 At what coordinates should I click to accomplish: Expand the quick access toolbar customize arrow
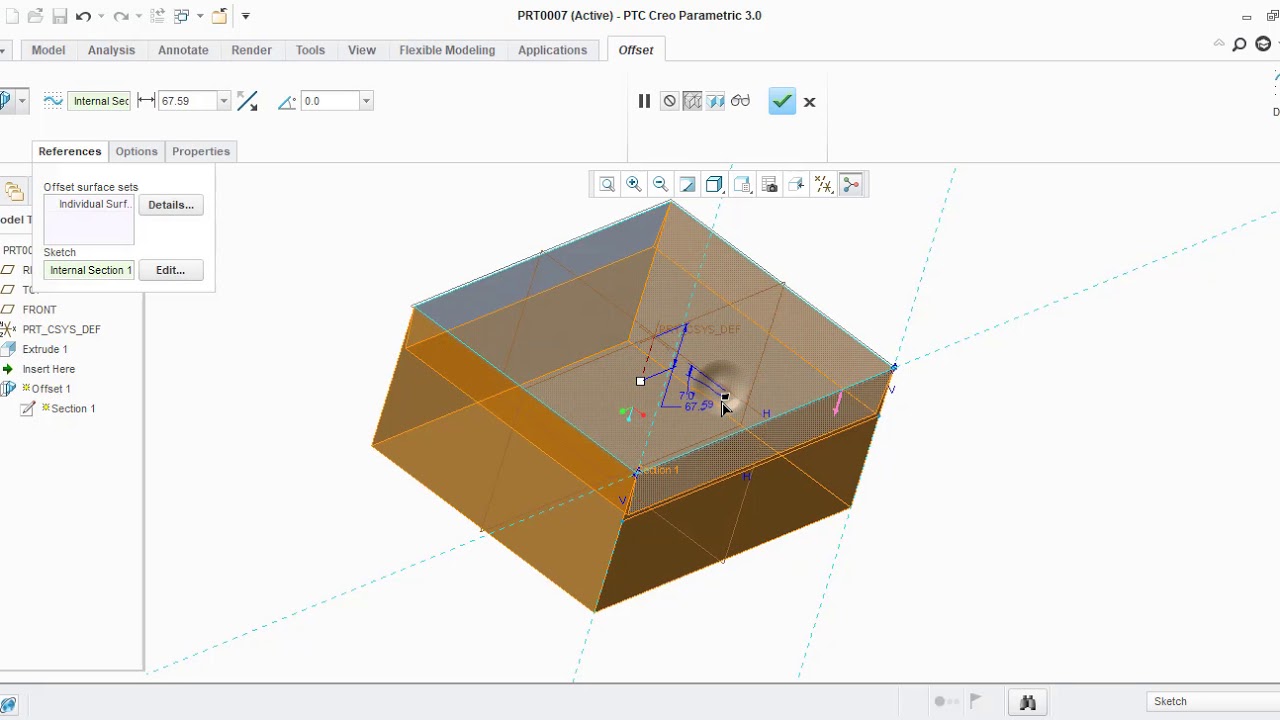click(x=246, y=16)
